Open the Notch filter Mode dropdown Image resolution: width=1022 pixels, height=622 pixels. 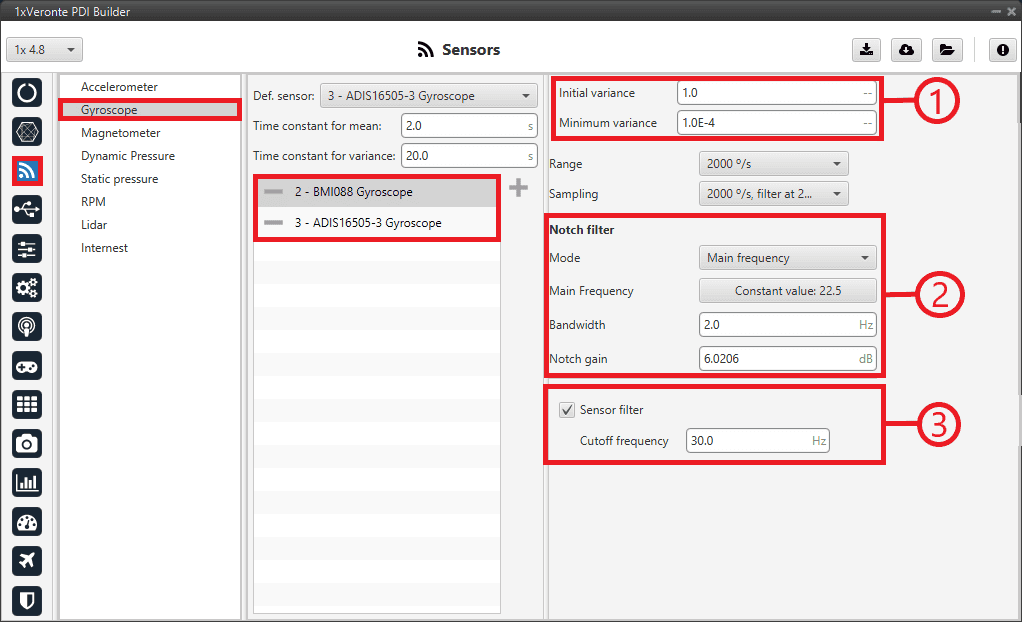tap(787, 258)
